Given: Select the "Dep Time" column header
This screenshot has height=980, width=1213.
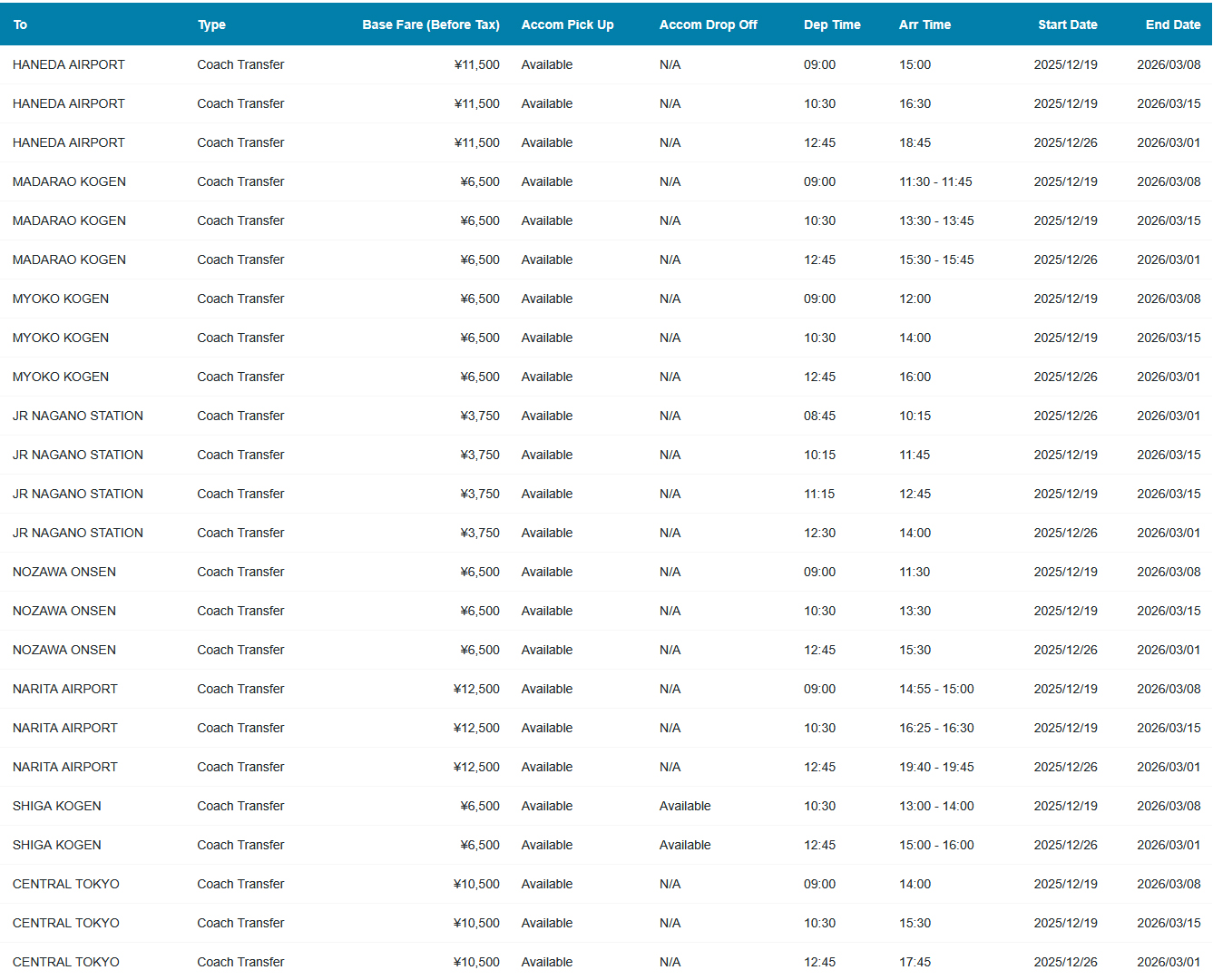Looking at the screenshot, I should tap(832, 24).
